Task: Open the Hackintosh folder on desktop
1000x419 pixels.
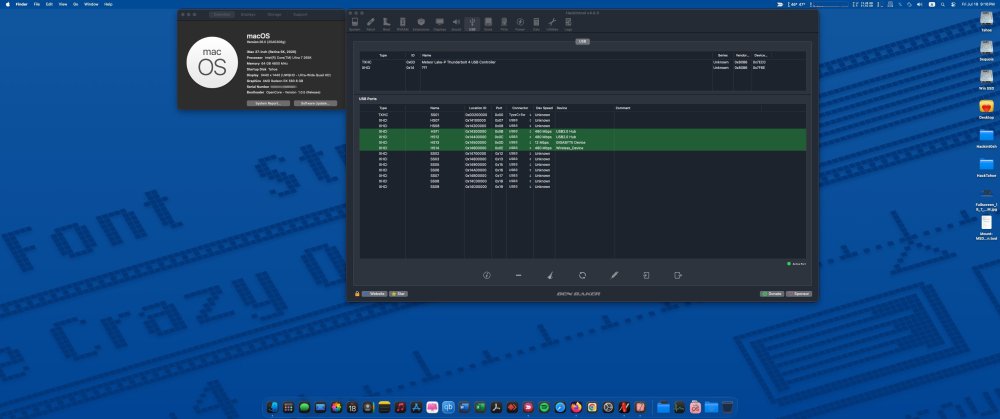Action: pyautogui.click(x=987, y=138)
